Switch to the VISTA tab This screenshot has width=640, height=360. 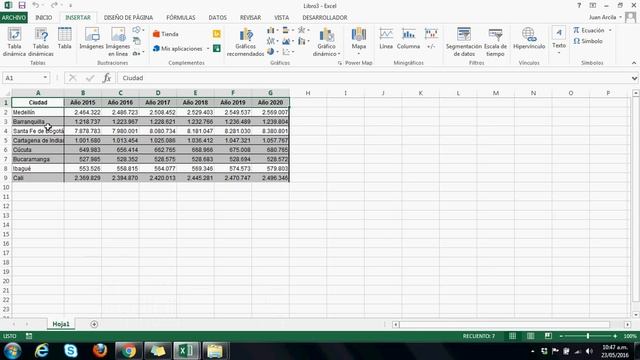tap(282, 18)
